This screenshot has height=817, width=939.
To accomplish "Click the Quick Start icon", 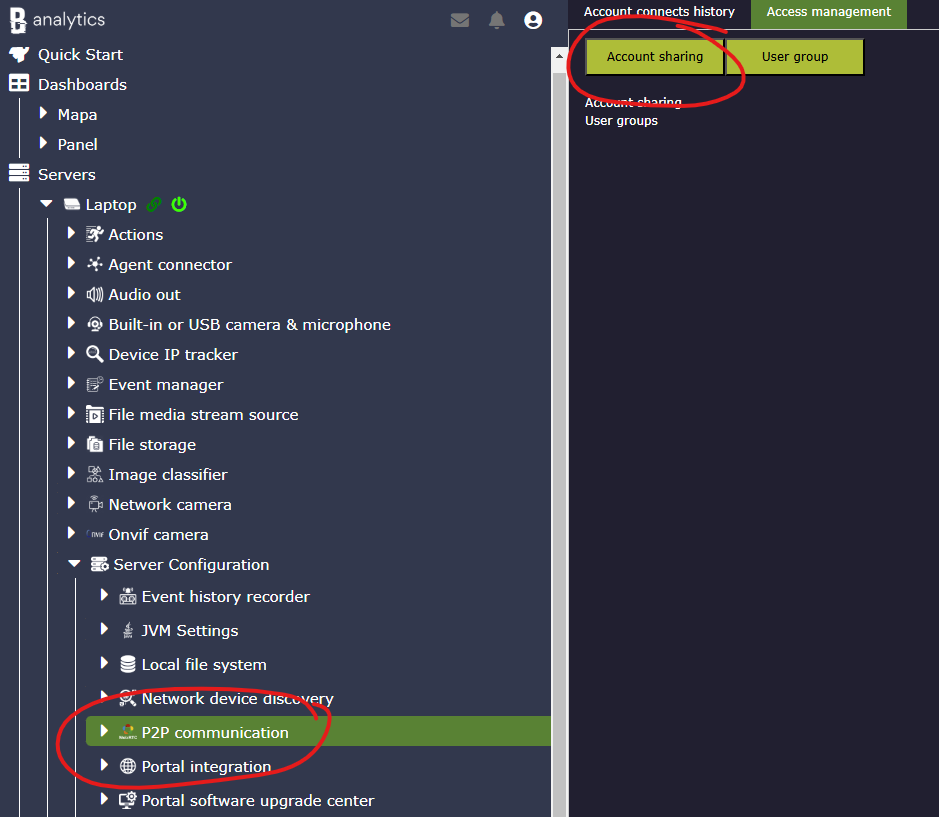I will 19,54.
